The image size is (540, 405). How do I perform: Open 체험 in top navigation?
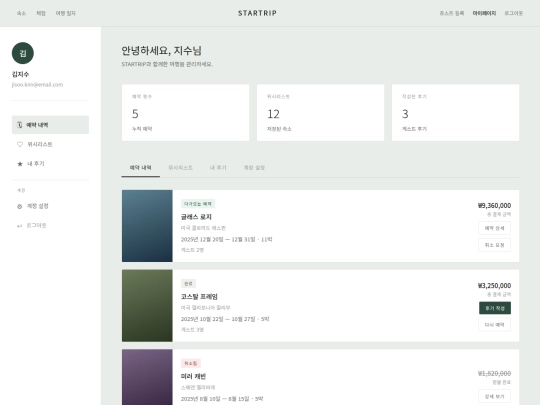(x=41, y=13)
